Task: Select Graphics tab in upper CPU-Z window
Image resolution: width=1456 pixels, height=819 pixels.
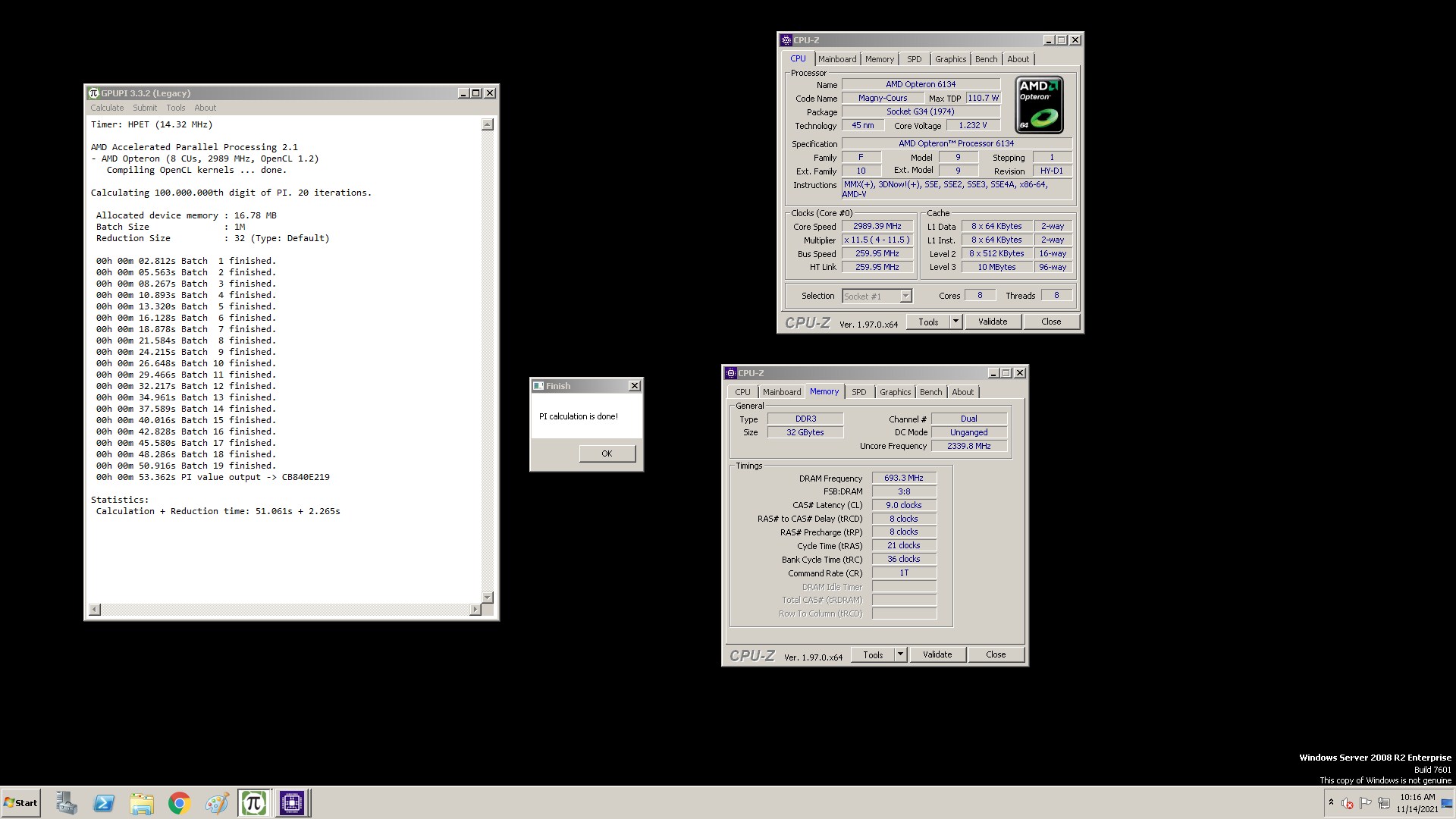Action: [950, 59]
